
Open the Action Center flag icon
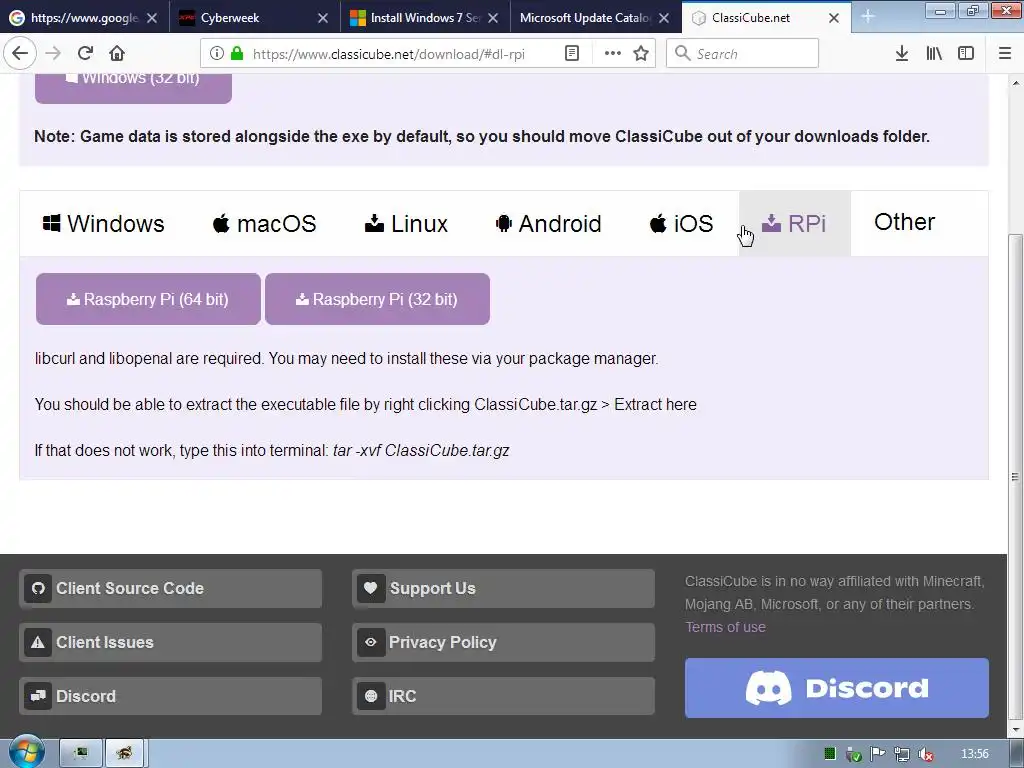click(878, 754)
